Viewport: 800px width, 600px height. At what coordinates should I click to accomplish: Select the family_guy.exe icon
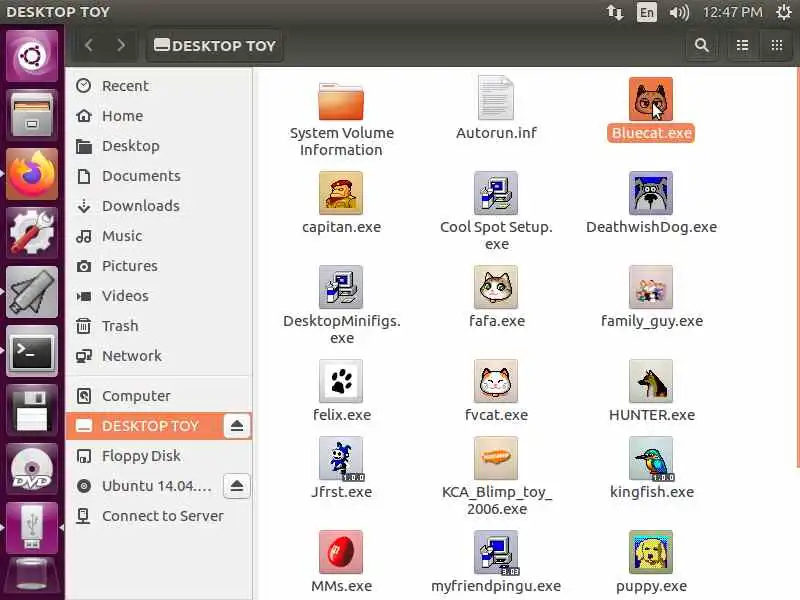(x=651, y=287)
